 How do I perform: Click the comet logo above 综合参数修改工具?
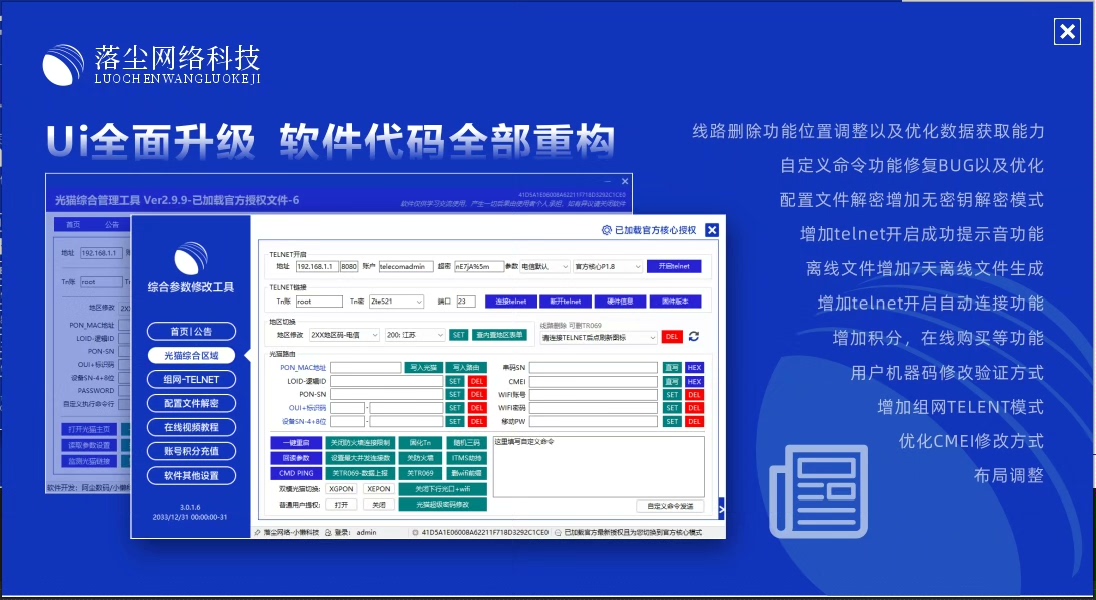[x=191, y=258]
